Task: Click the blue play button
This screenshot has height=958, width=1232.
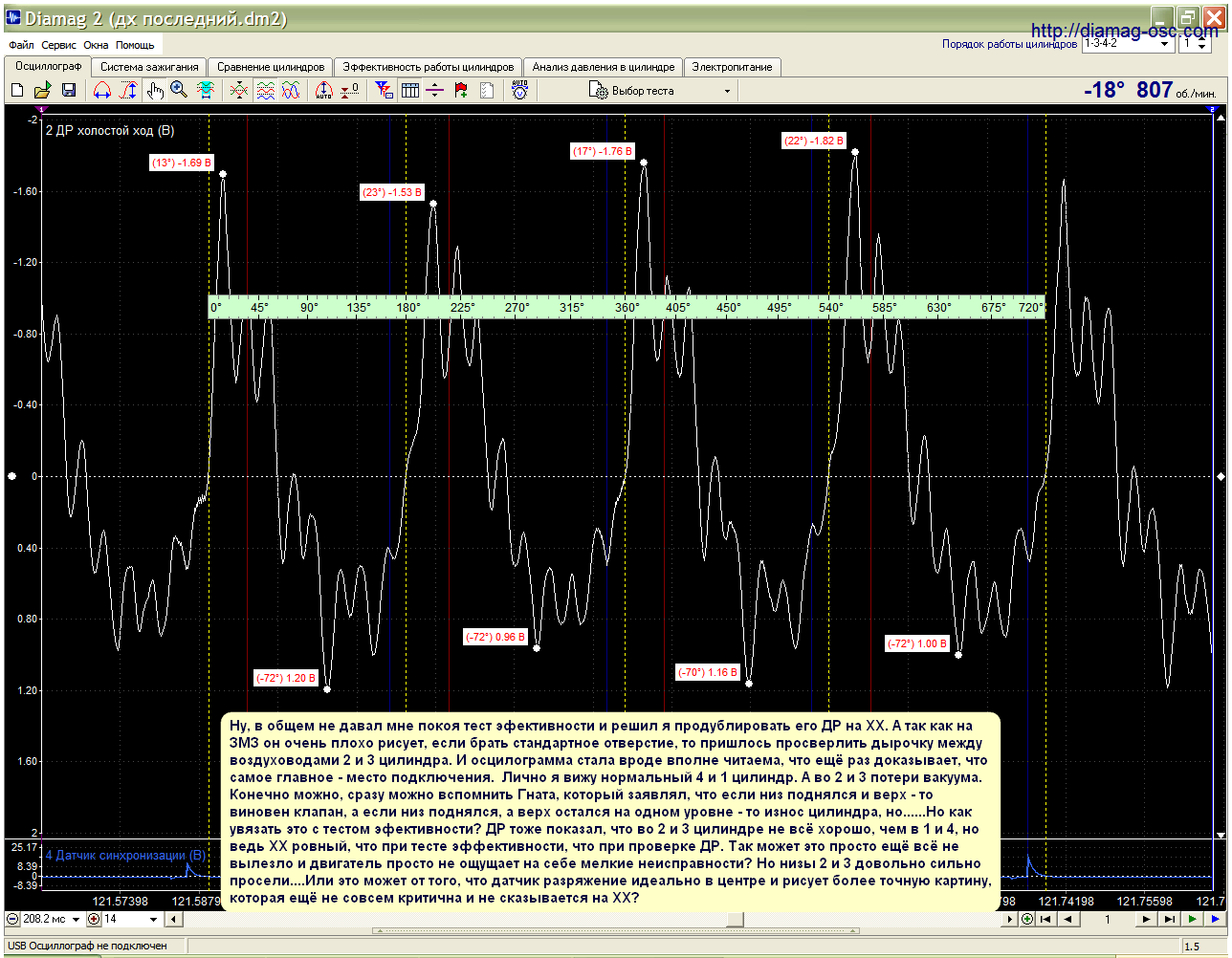Action: 1215,919
